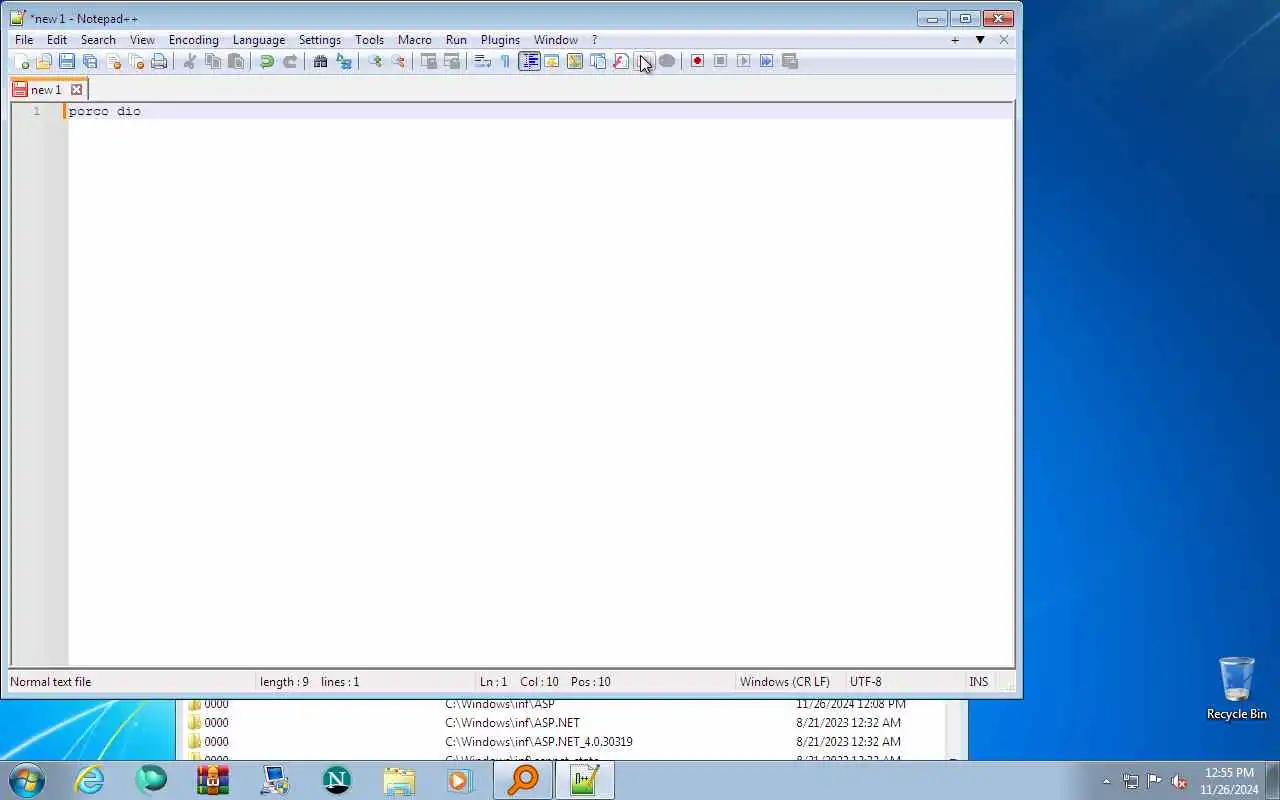Open the Edit menu

[x=57, y=40]
